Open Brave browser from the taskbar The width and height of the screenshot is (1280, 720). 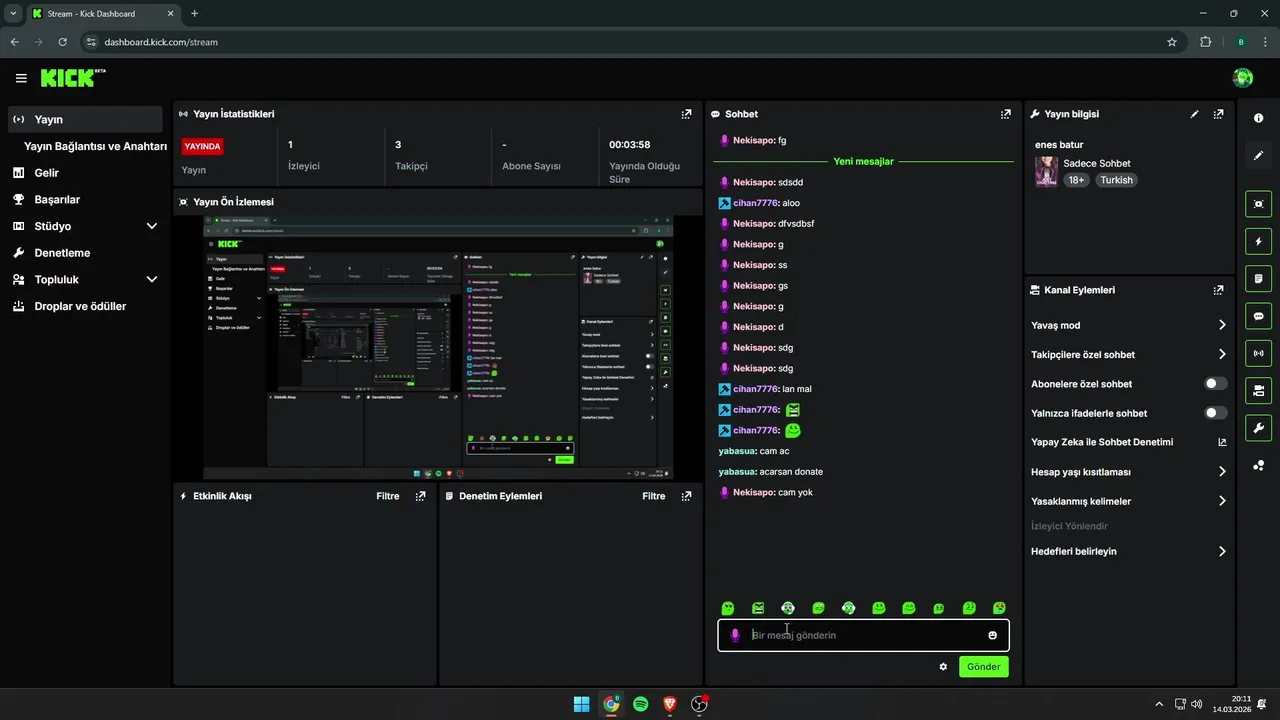pyautogui.click(x=670, y=704)
